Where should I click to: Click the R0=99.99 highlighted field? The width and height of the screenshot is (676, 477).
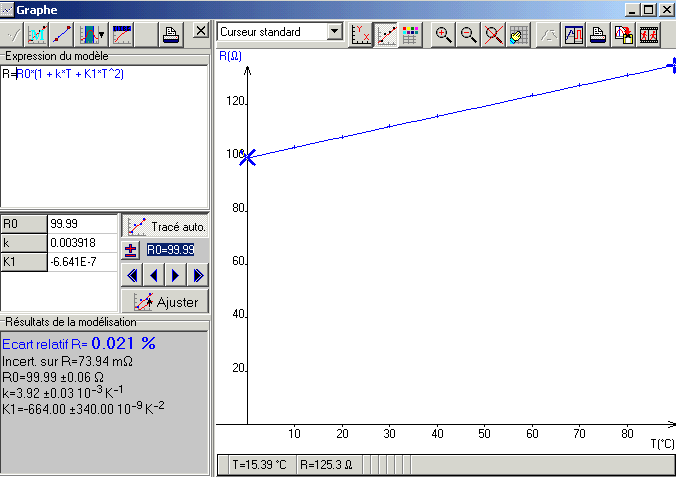click(171, 250)
